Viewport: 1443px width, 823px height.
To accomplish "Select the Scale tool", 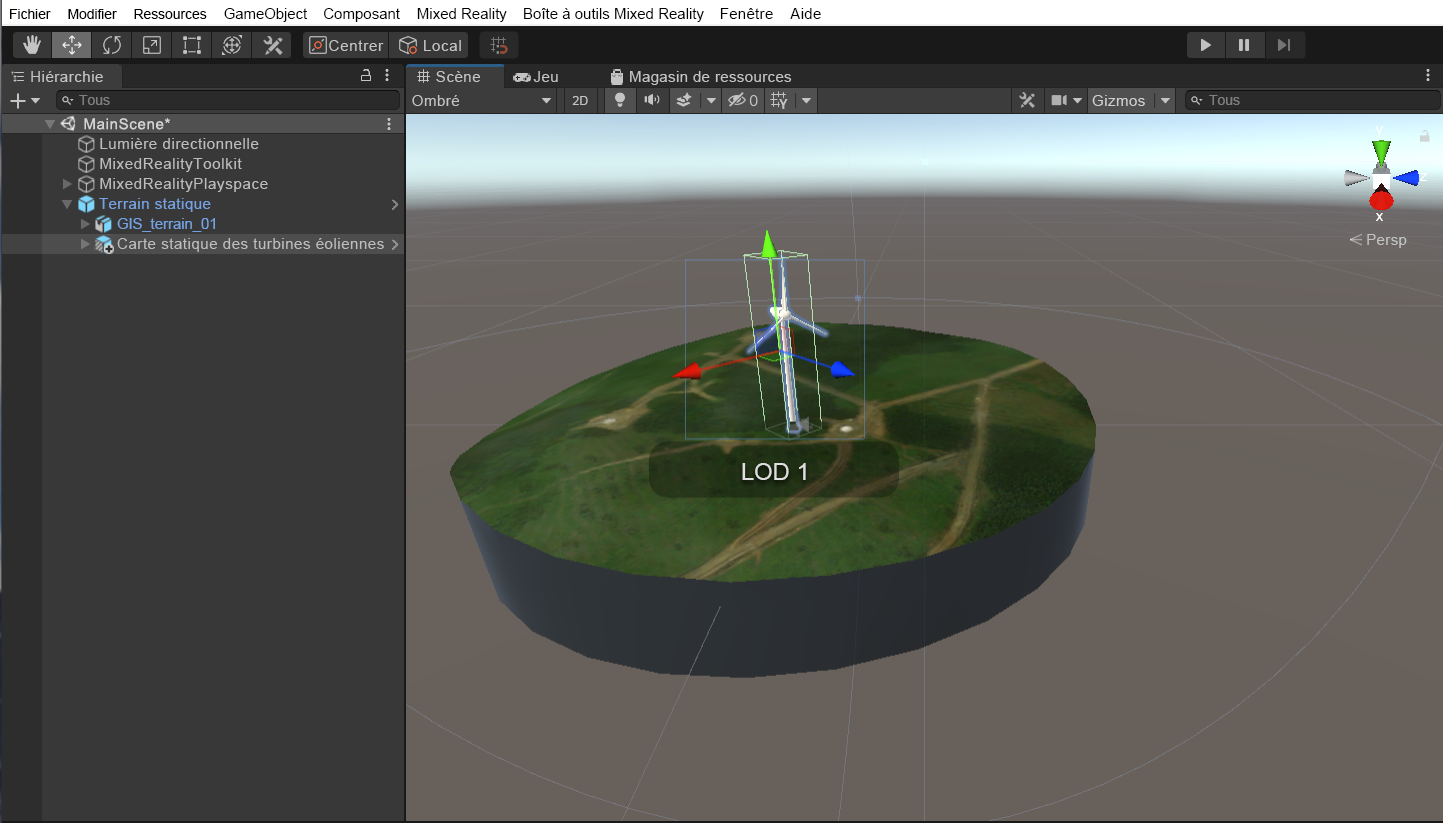I will [x=152, y=45].
